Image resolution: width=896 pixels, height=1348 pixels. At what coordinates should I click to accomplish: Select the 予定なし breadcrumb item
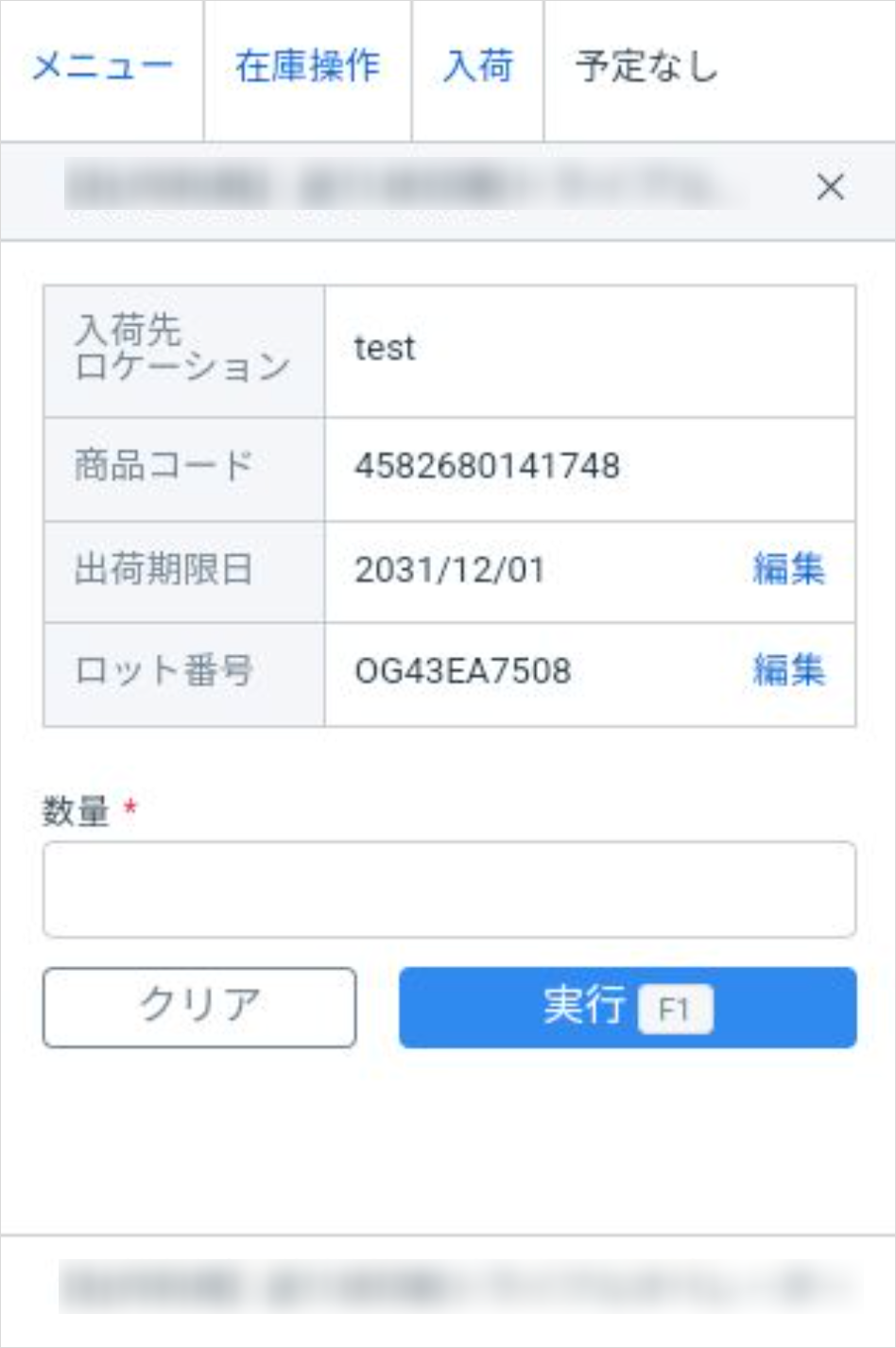(646, 67)
